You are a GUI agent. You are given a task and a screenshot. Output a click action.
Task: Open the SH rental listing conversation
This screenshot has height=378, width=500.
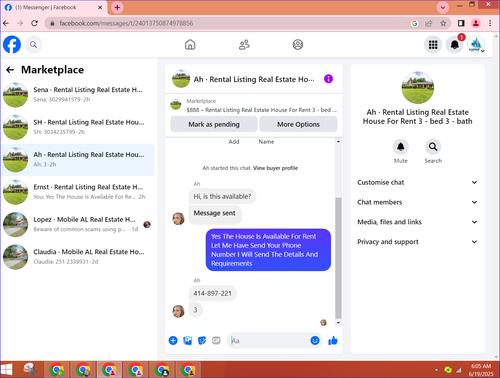pos(78,127)
